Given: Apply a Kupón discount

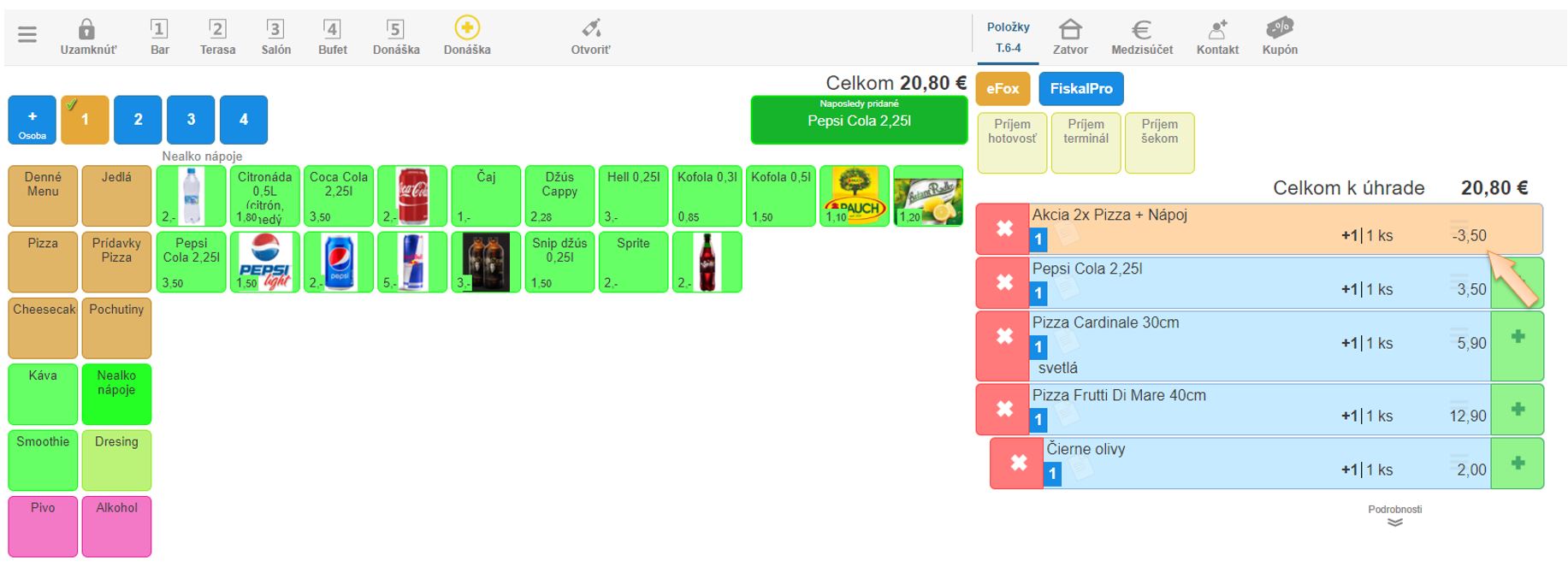Looking at the screenshot, I should (x=1280, y=29).
